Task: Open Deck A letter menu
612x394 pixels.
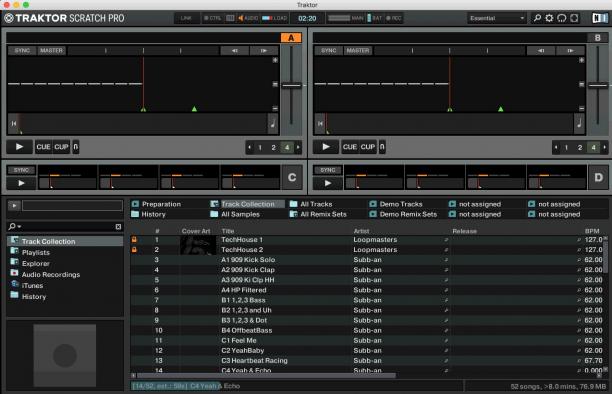Action: [291, 37]
